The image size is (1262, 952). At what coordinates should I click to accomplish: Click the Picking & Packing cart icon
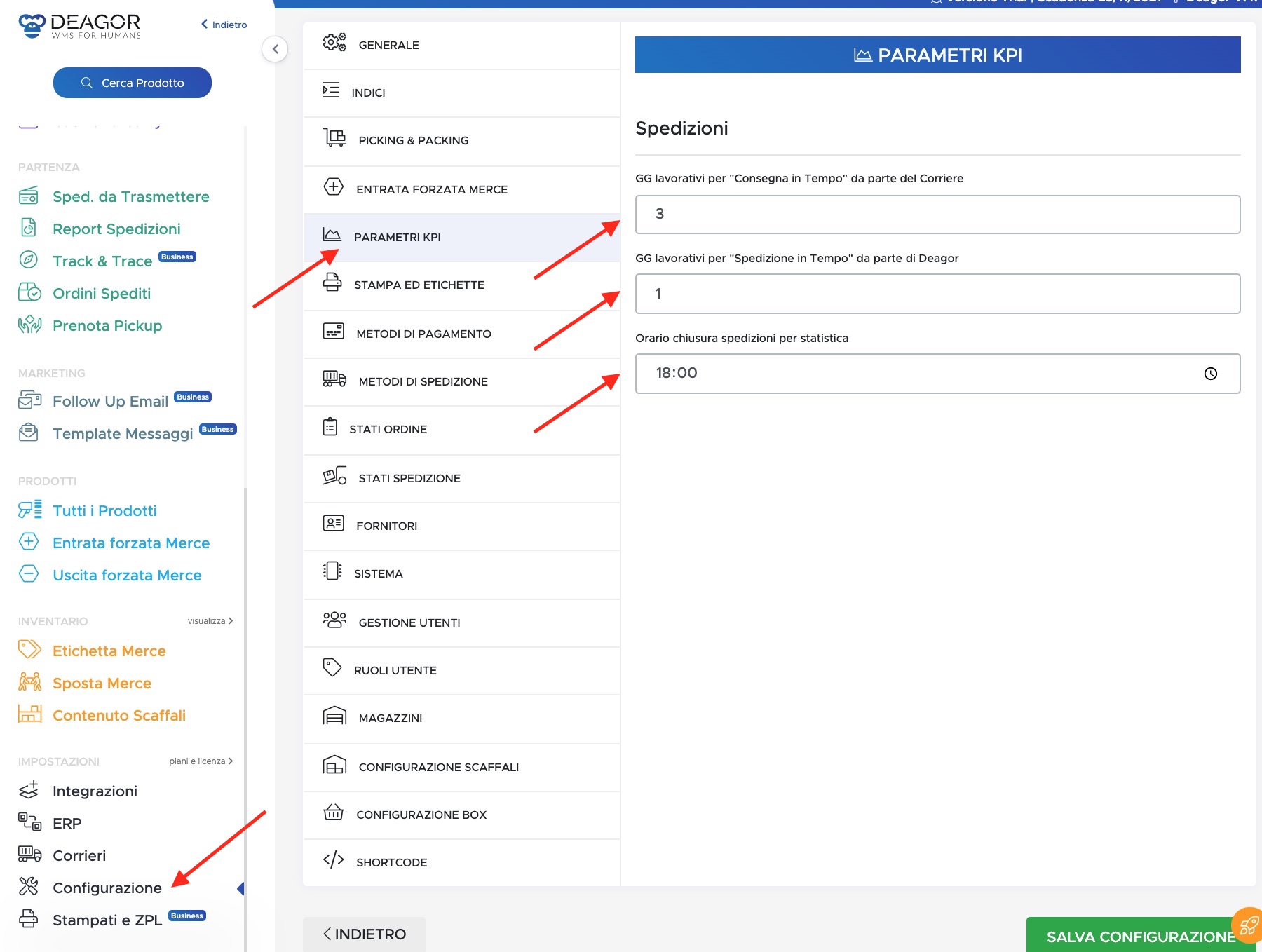tap(334, 137)
